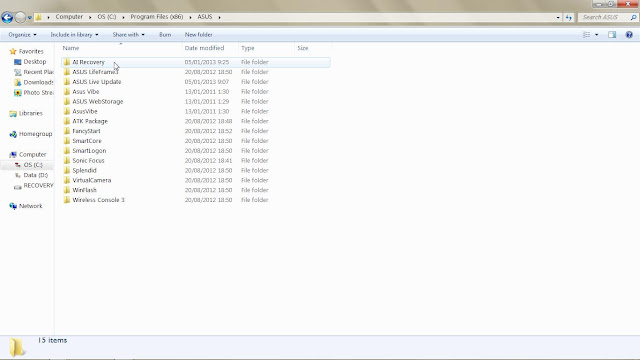640x360 pixels.
Task: Go back with the Back arrow button
Action: pyautogui.click(x=7, y=17)
